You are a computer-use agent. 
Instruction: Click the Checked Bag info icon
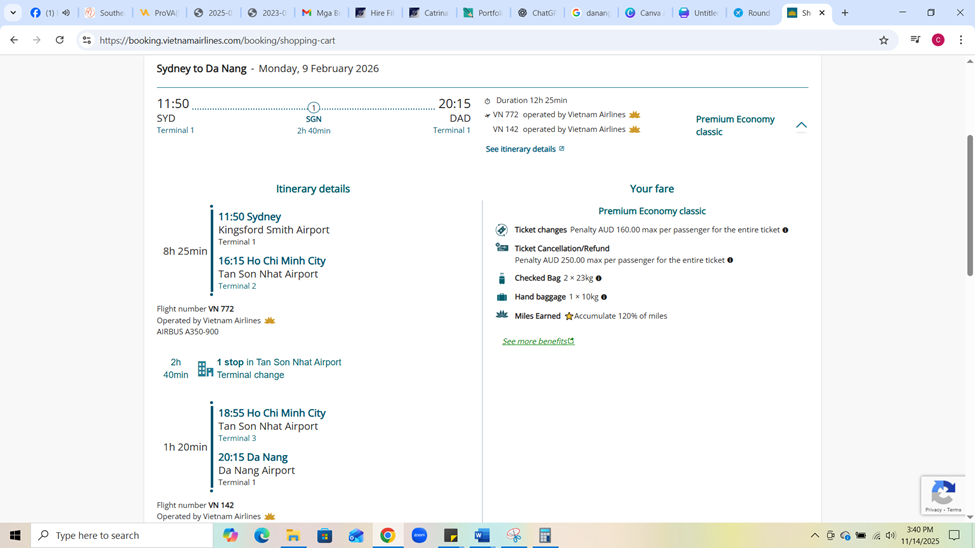pyautogui.click(x=599, y=279)
